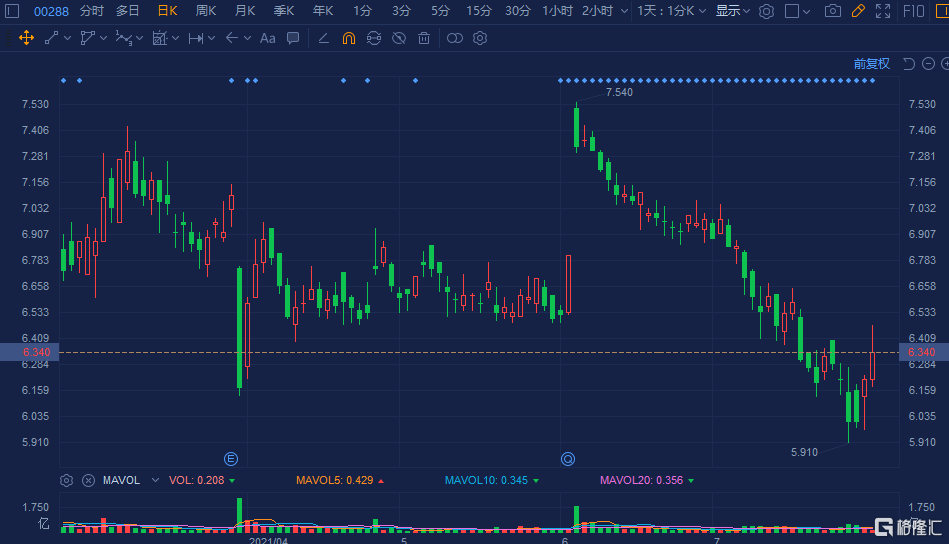Select the 3分 interval

401,11
